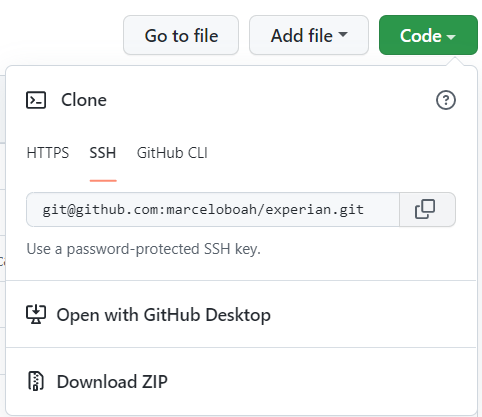The image size is (482, 417).
Task: Switch to the HTTPS clone tab
Action: pyautogui.click(x=48, y=153)
